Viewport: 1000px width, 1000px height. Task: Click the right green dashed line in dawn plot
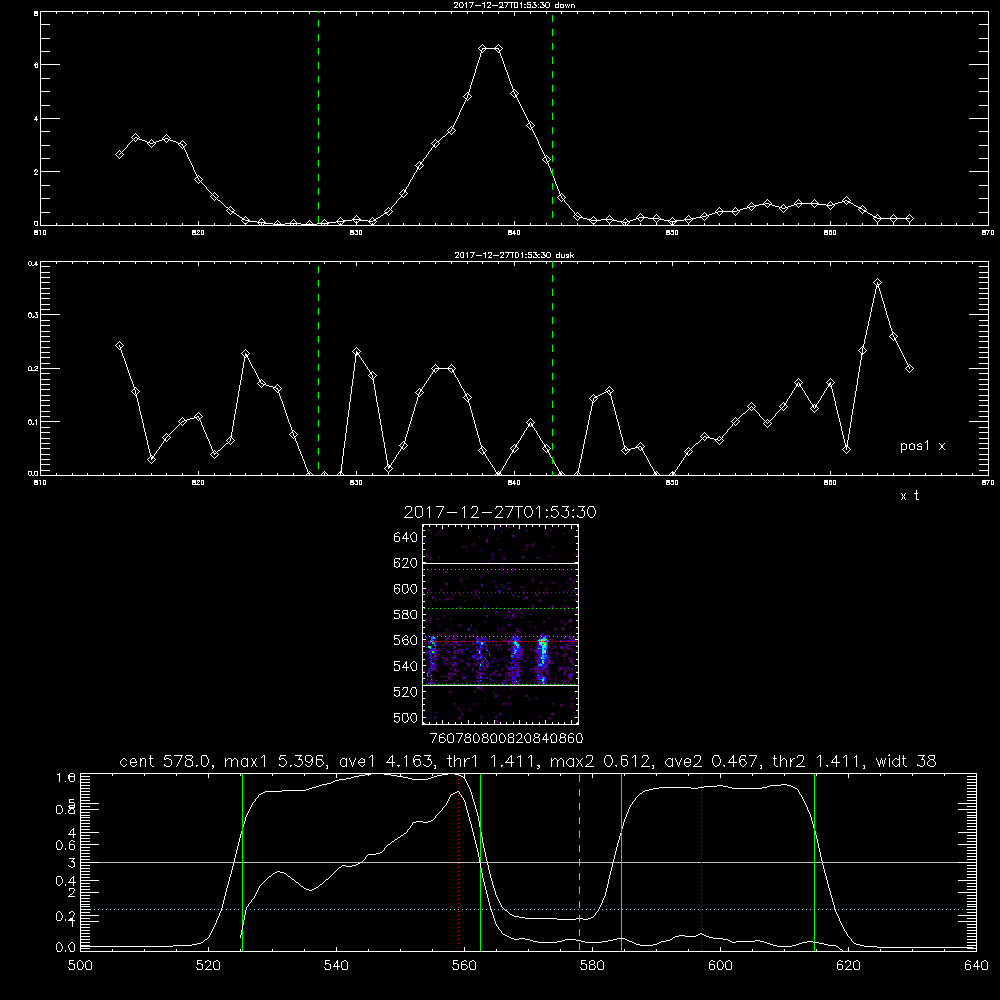tap(552, 119)
